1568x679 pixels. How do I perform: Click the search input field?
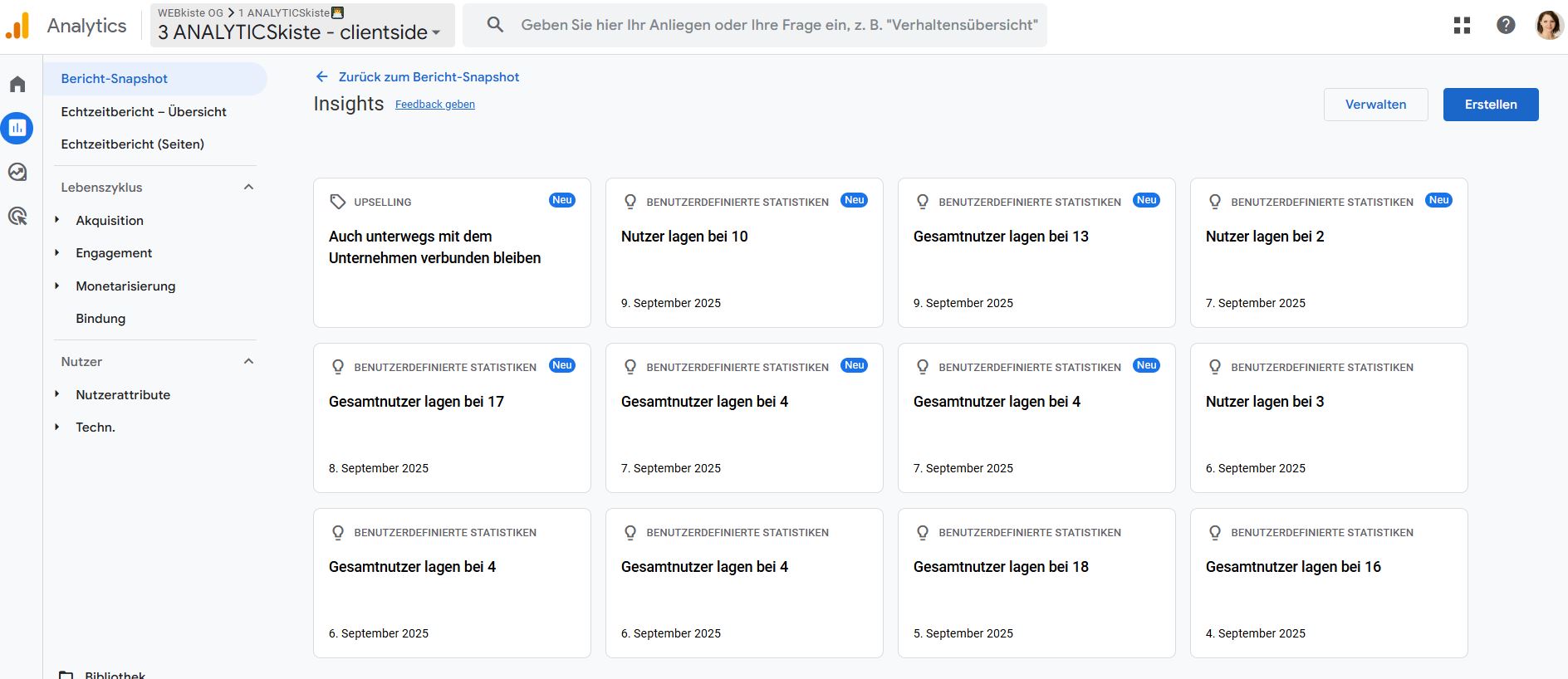click(779, 25)
